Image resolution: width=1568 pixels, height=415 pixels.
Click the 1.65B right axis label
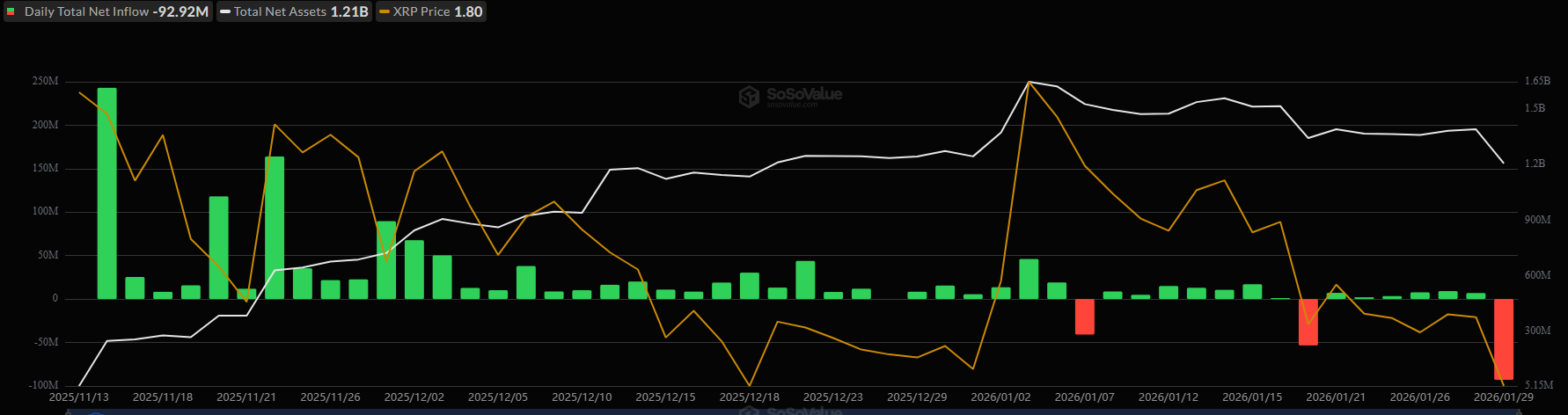(x=1537, y=82)
